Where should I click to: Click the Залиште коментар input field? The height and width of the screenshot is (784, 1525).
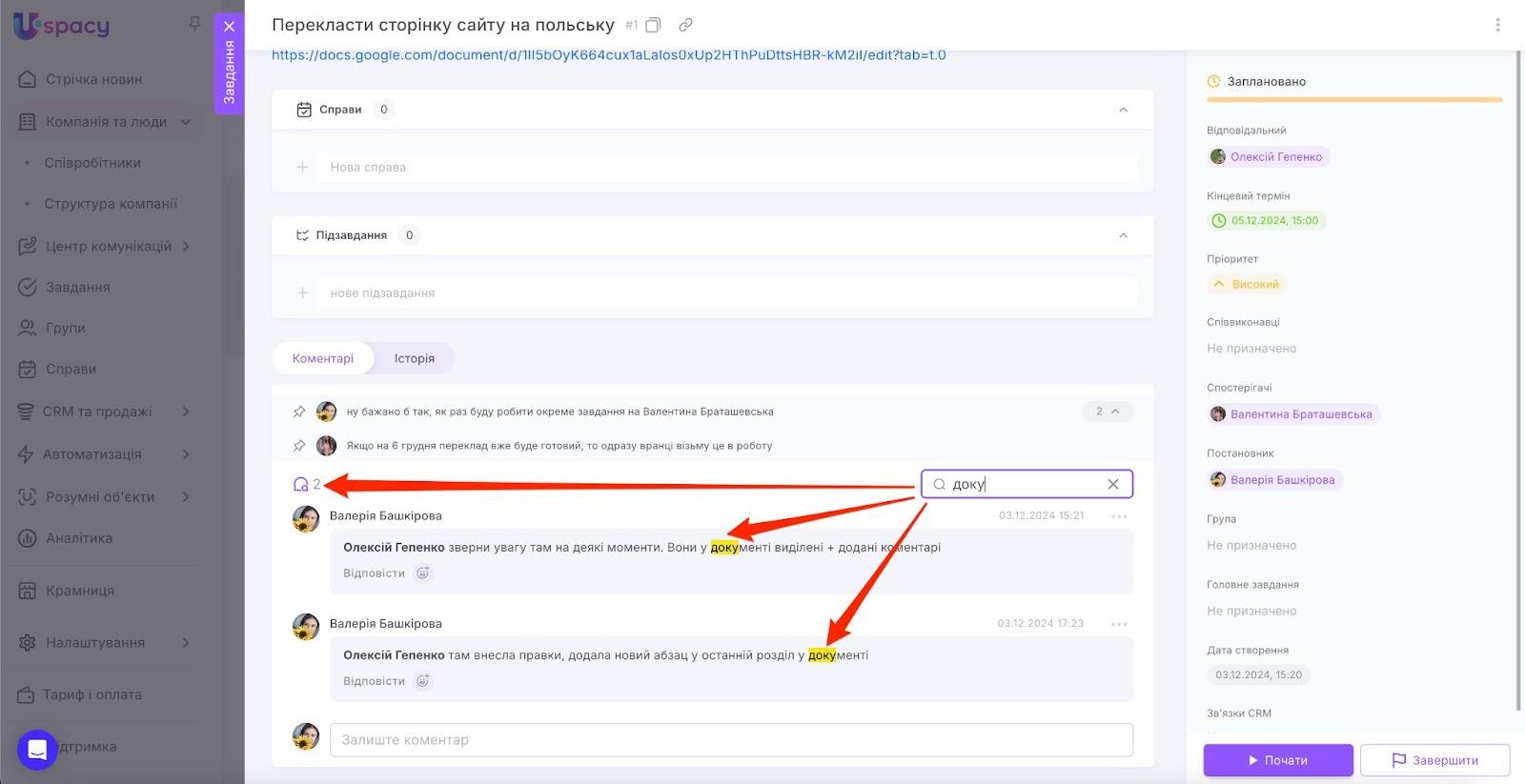pos(731,740)
